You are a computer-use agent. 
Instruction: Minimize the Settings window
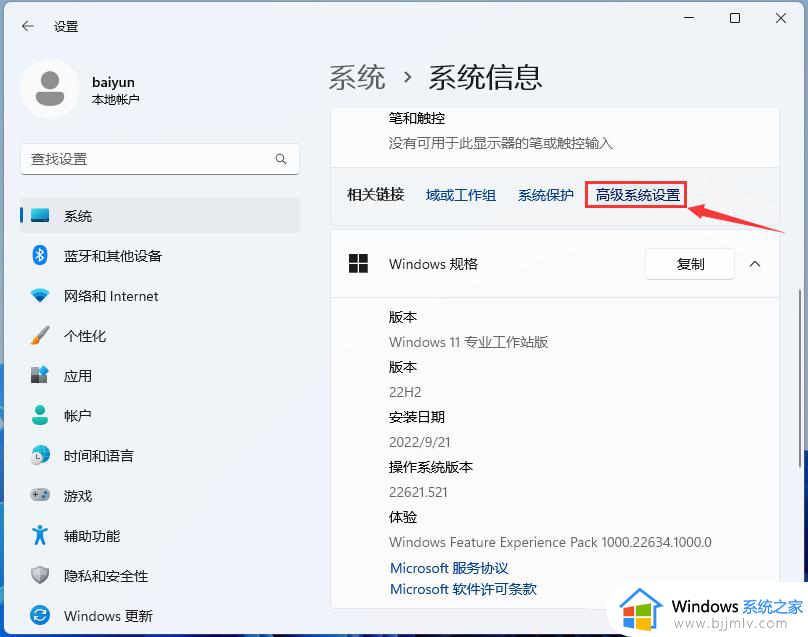689,18
